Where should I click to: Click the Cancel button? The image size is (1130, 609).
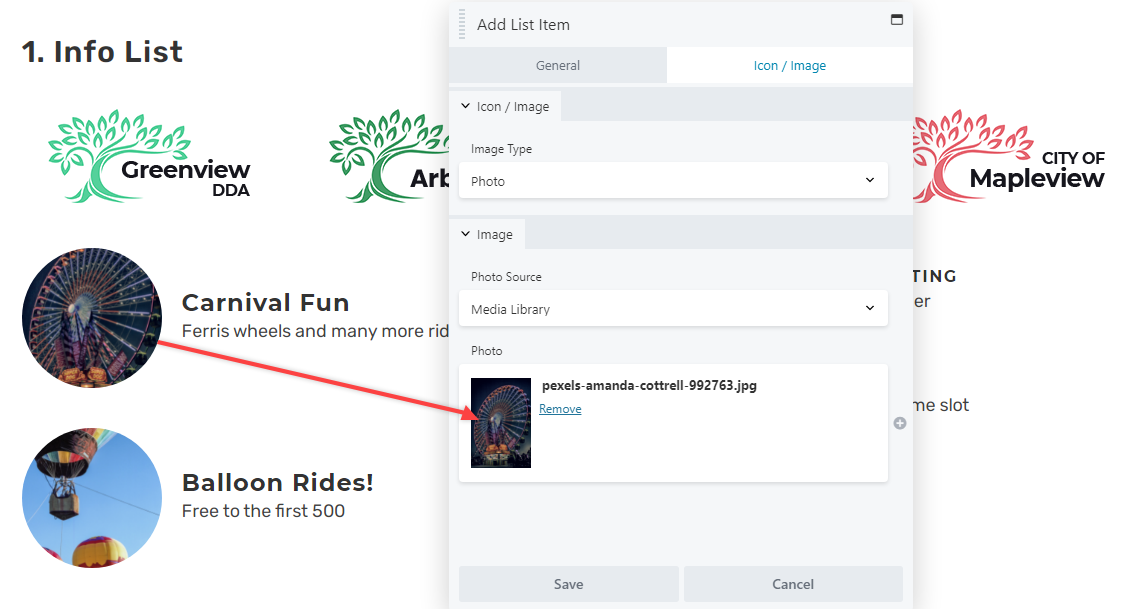793,584
